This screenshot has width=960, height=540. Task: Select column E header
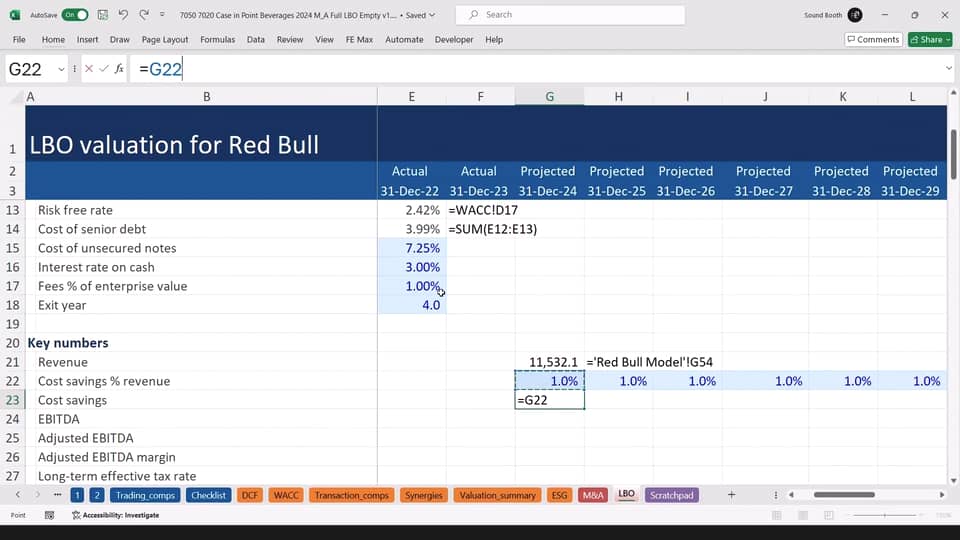(x=411, y=97)
